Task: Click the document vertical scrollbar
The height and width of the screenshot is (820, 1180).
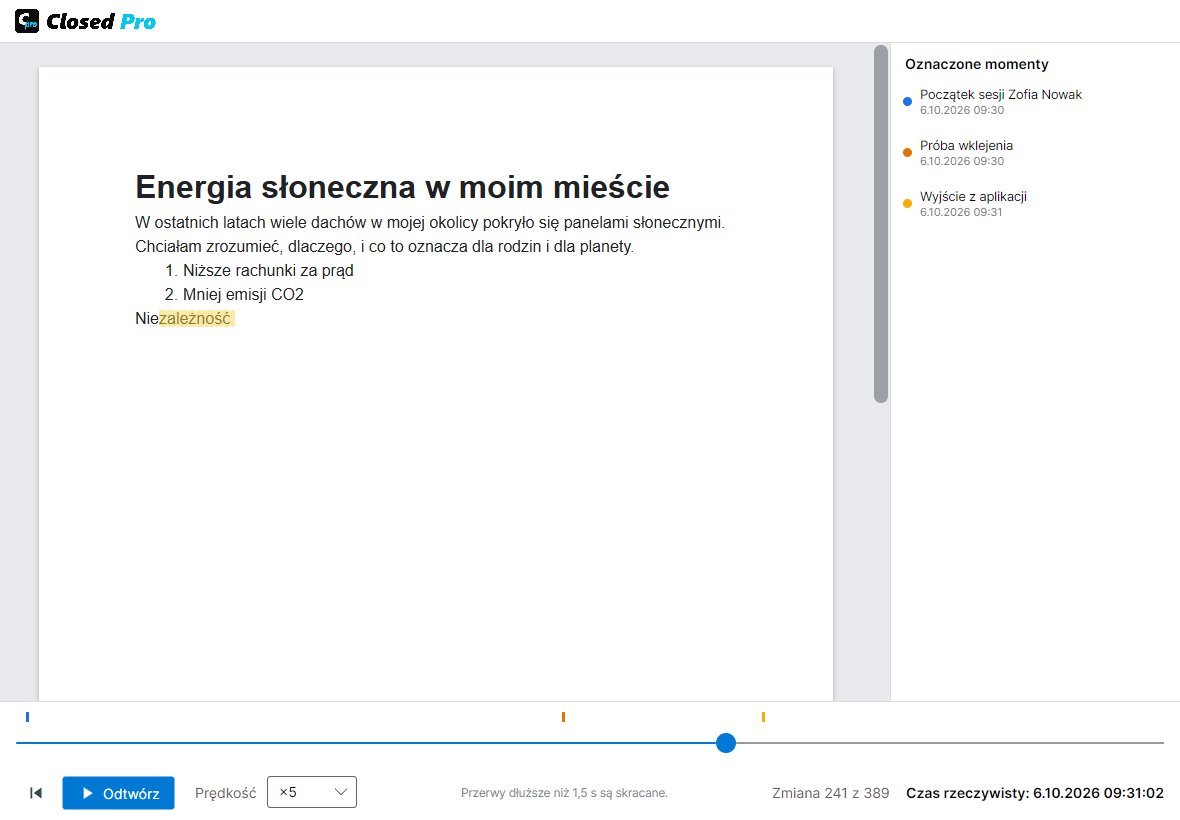Action: click(880, 224)
